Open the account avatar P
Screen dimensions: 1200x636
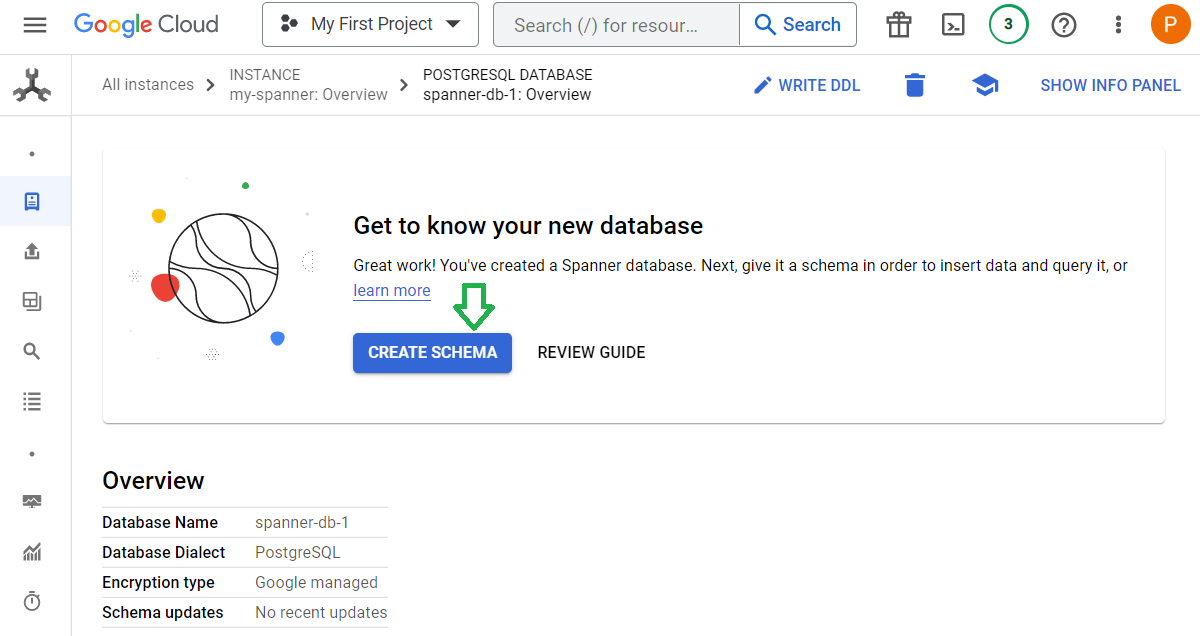click(1170, 24)
